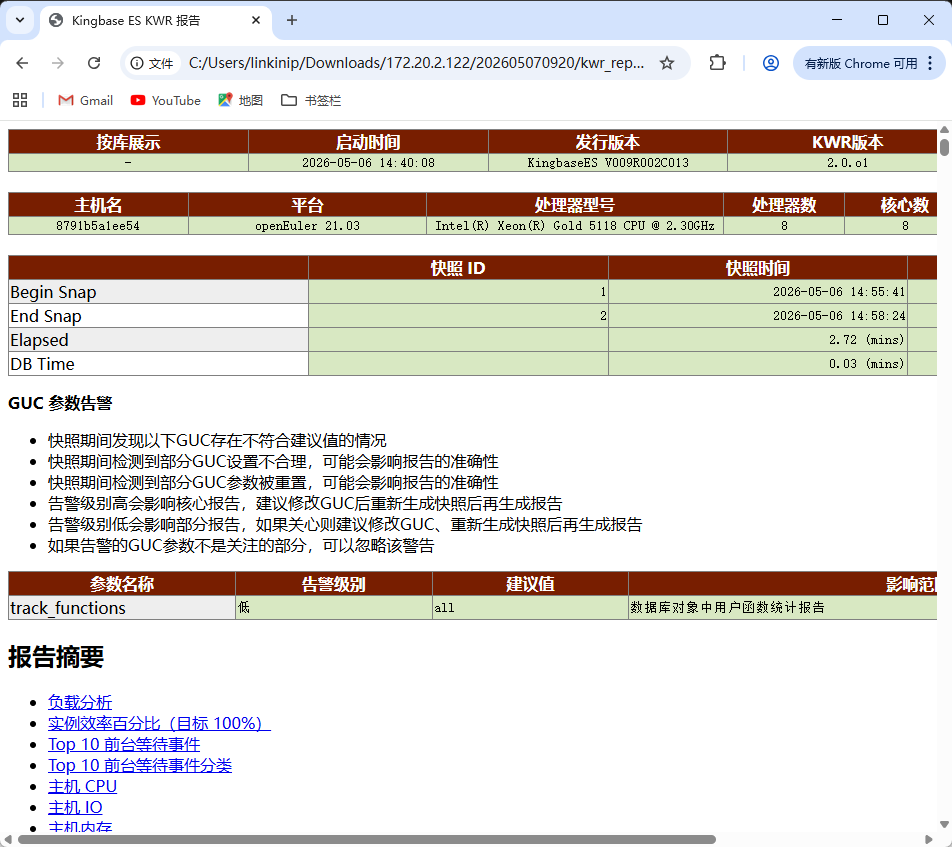952x847 pixels.
Task: Select the 2.0.o1 KWR version cell
Action: 832,163
